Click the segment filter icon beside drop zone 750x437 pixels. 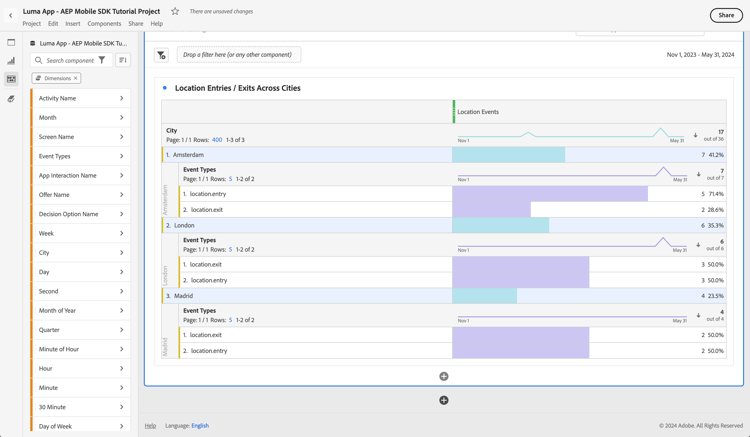point(161,55)
